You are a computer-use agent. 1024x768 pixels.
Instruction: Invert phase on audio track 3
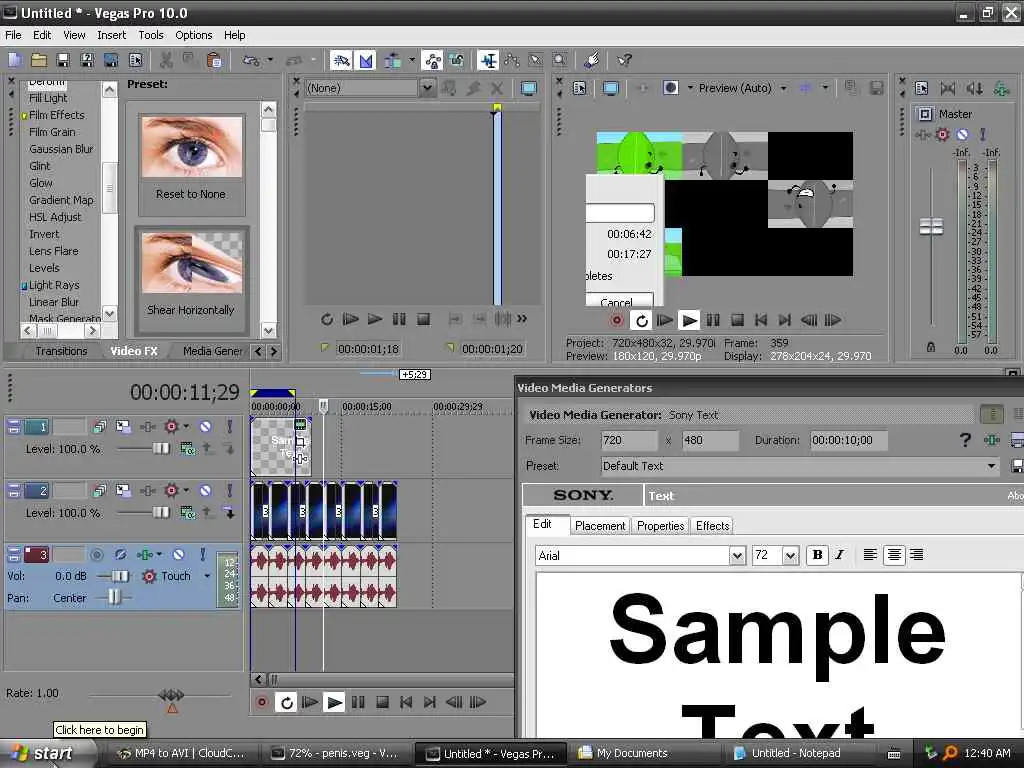point(120,554)
